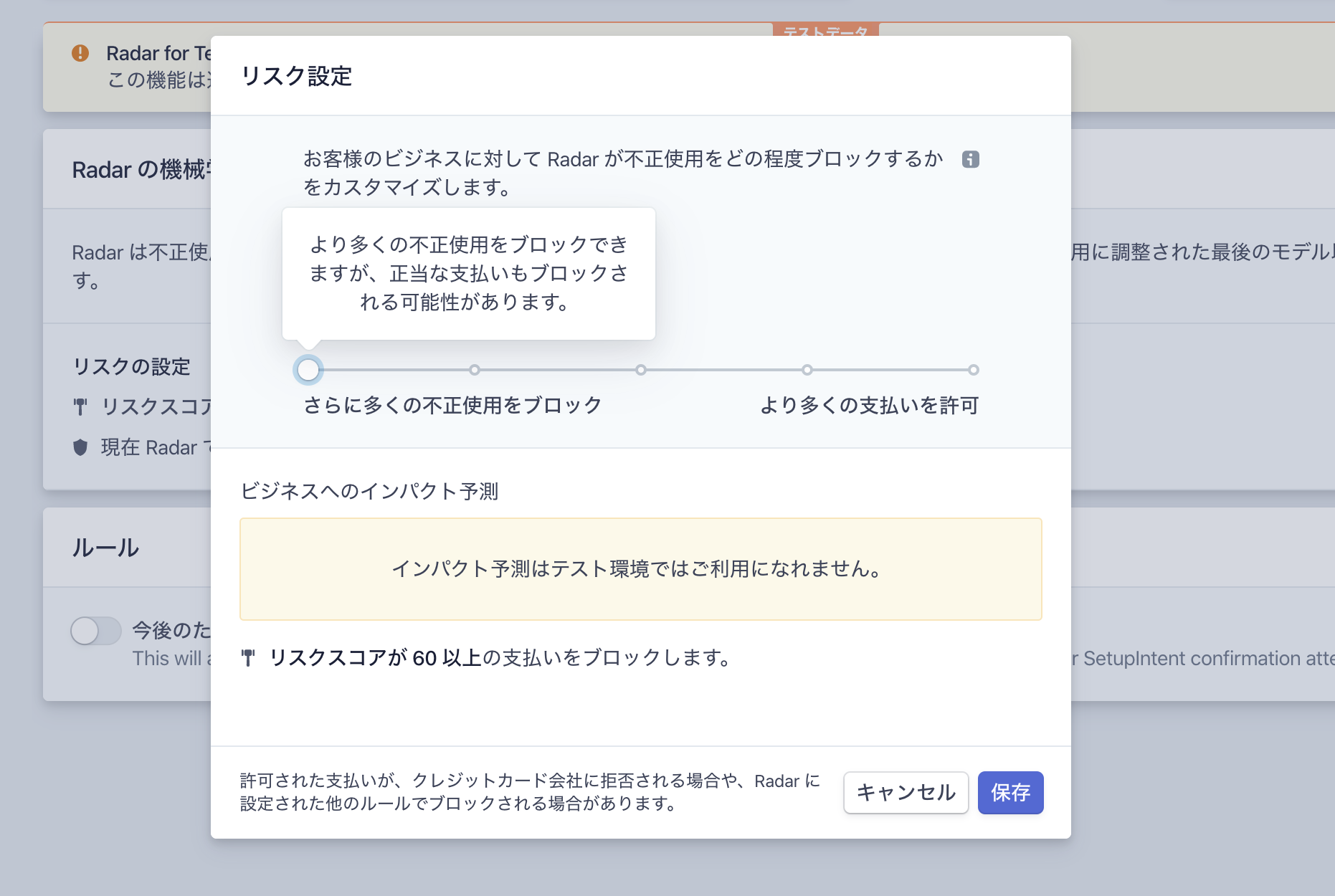Click the さらに多くの不正使用をブロック label
1335x896 pixels.
pos(452,406)
